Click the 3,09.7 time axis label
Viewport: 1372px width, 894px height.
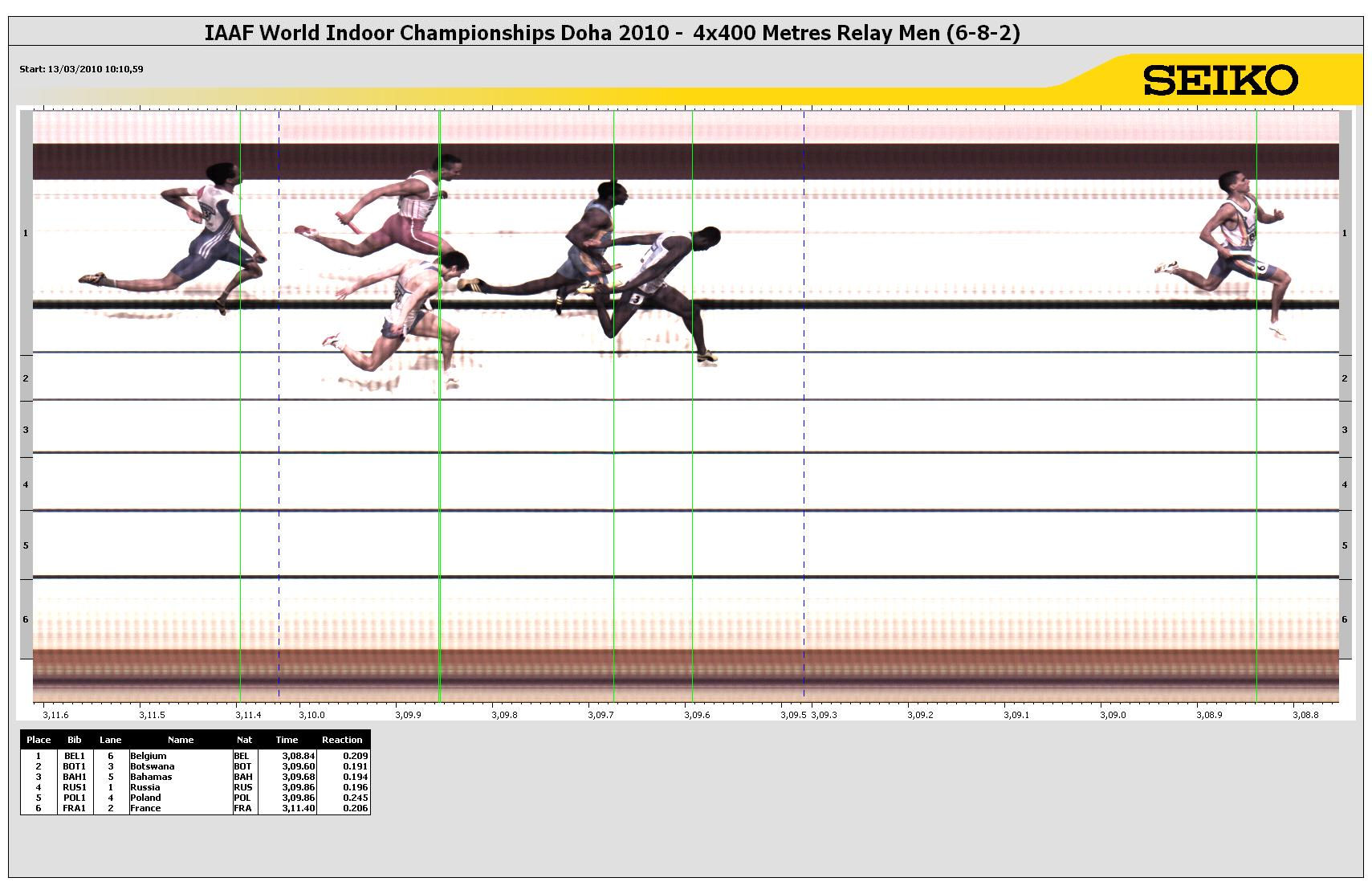[601, 715]
